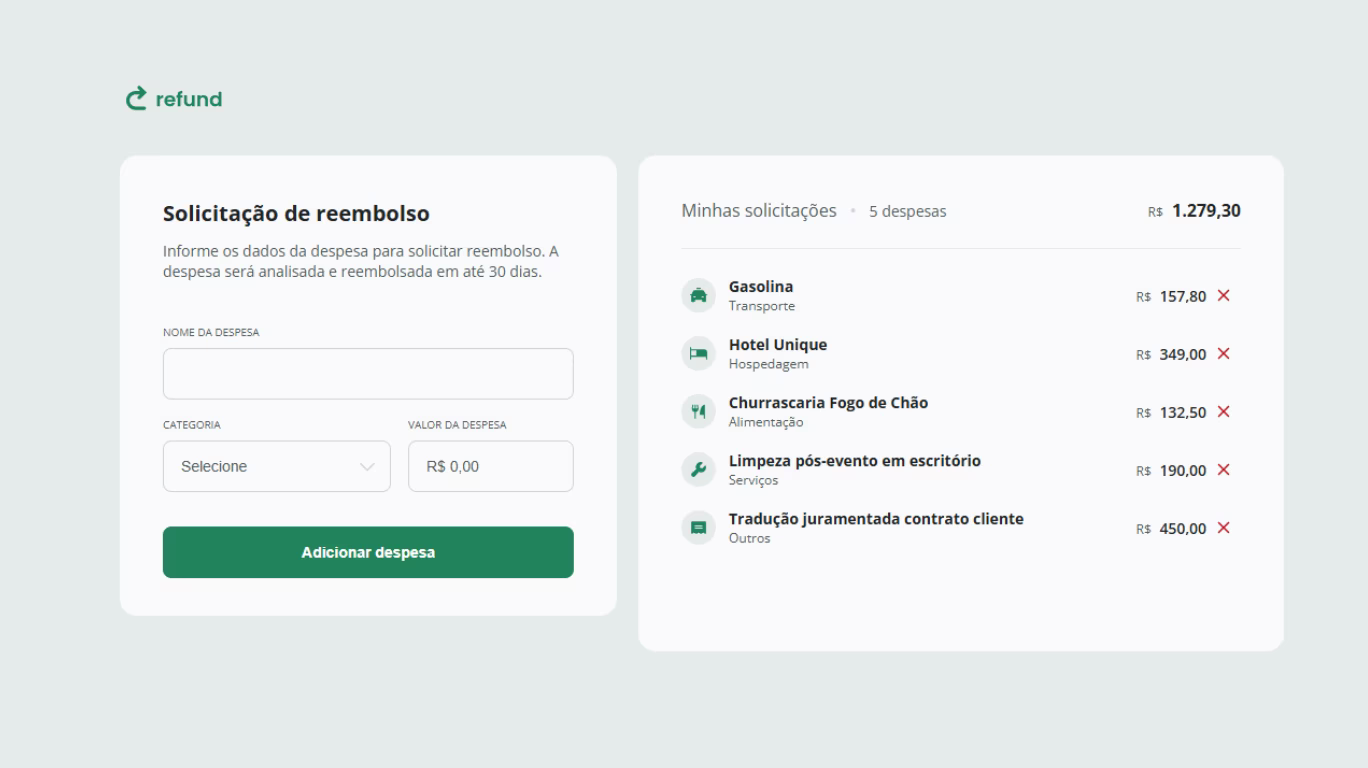The image size is (1368, 768).
Task: Delete the Hotel Unique expense
Action: [1223, 354]
